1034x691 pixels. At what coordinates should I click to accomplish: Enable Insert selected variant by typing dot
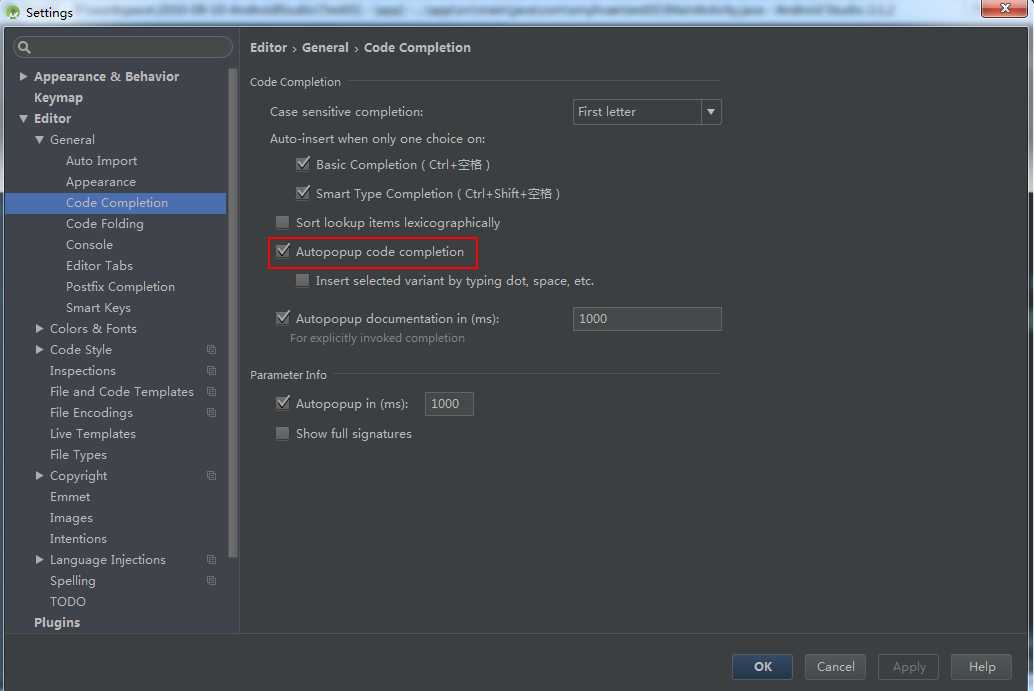303,280
